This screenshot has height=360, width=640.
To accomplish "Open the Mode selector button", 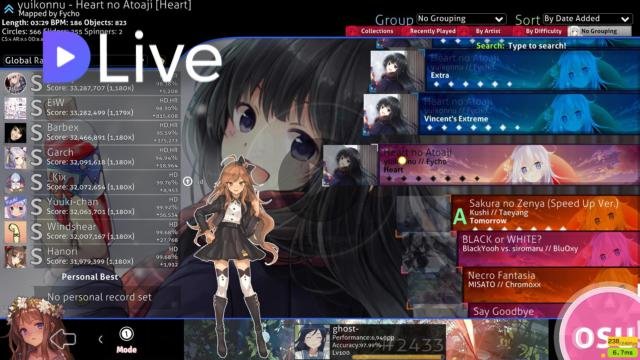I will pos(126,340).
